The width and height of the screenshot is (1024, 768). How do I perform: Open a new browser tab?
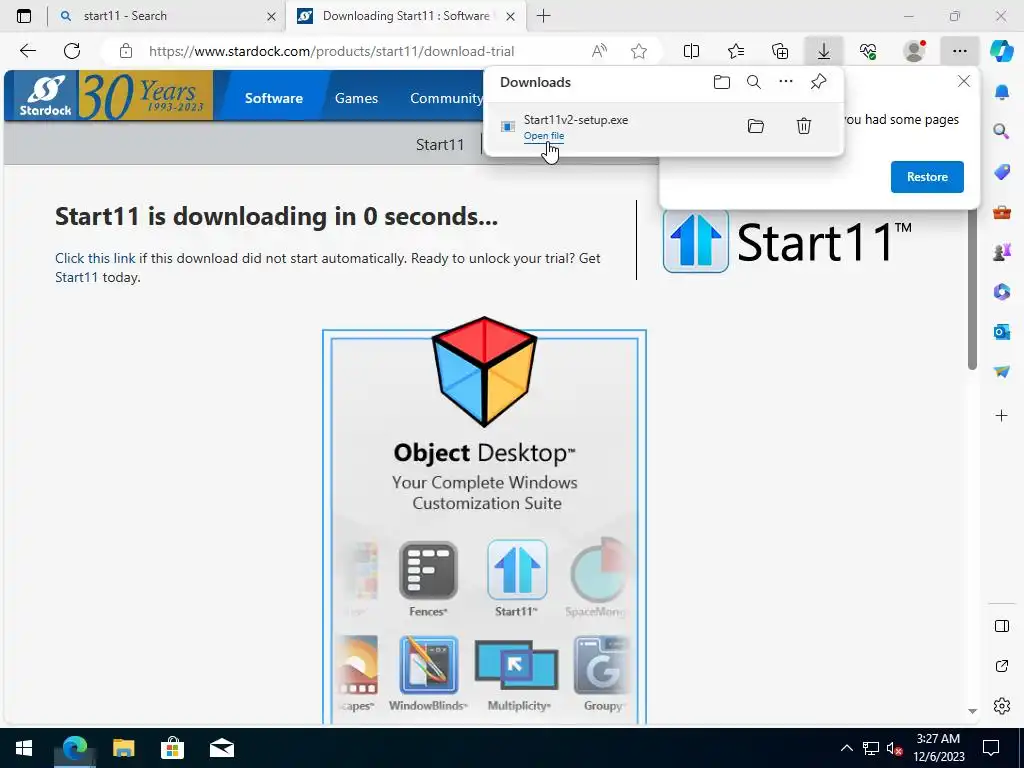click(x=543, y=16)
